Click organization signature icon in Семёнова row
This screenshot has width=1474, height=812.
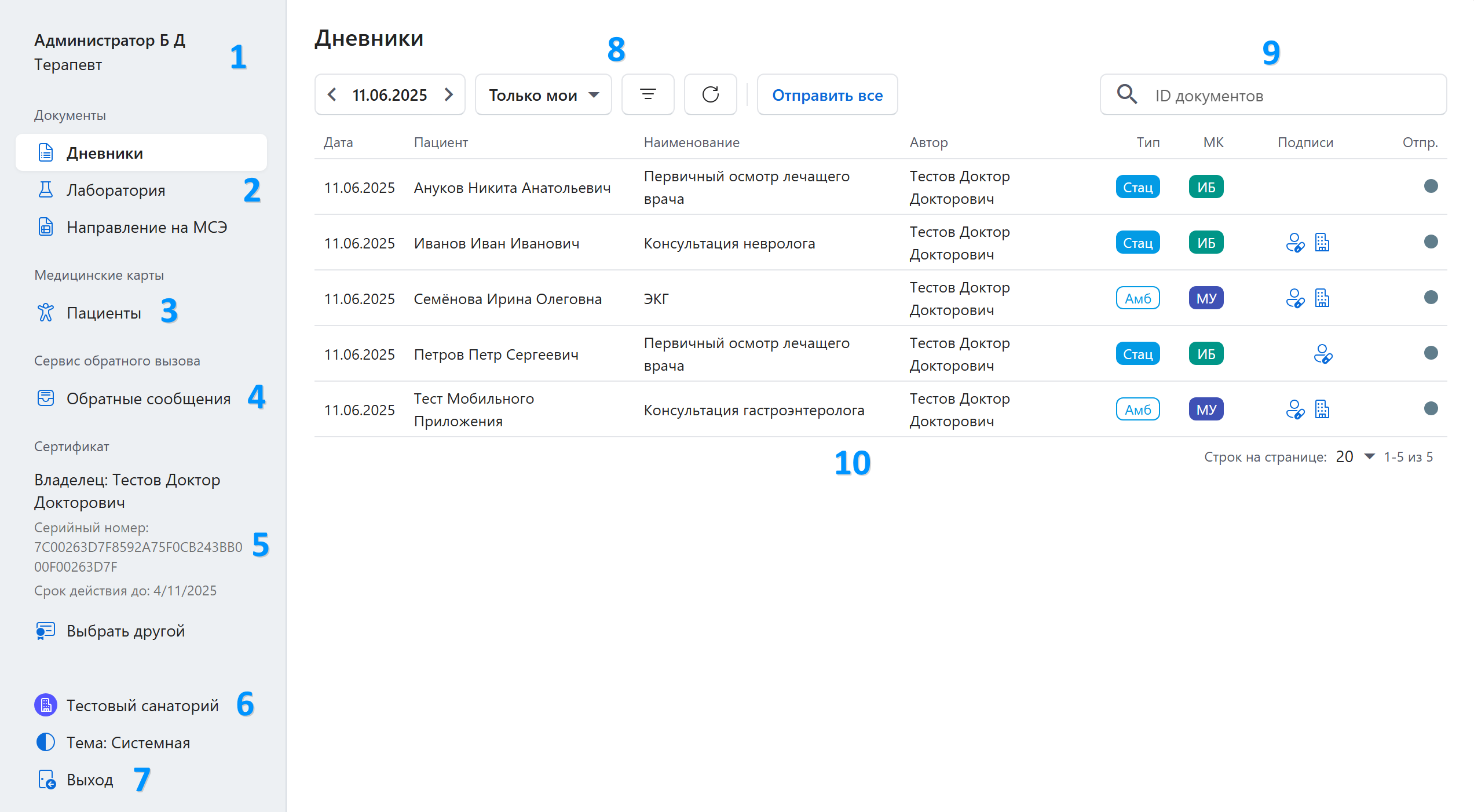tap(1322, 298)
